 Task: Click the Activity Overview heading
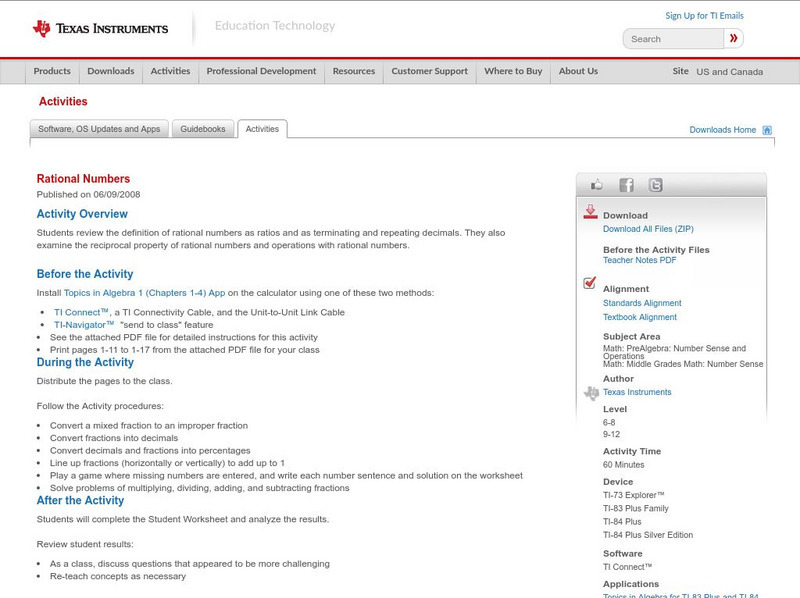(82, 214)
